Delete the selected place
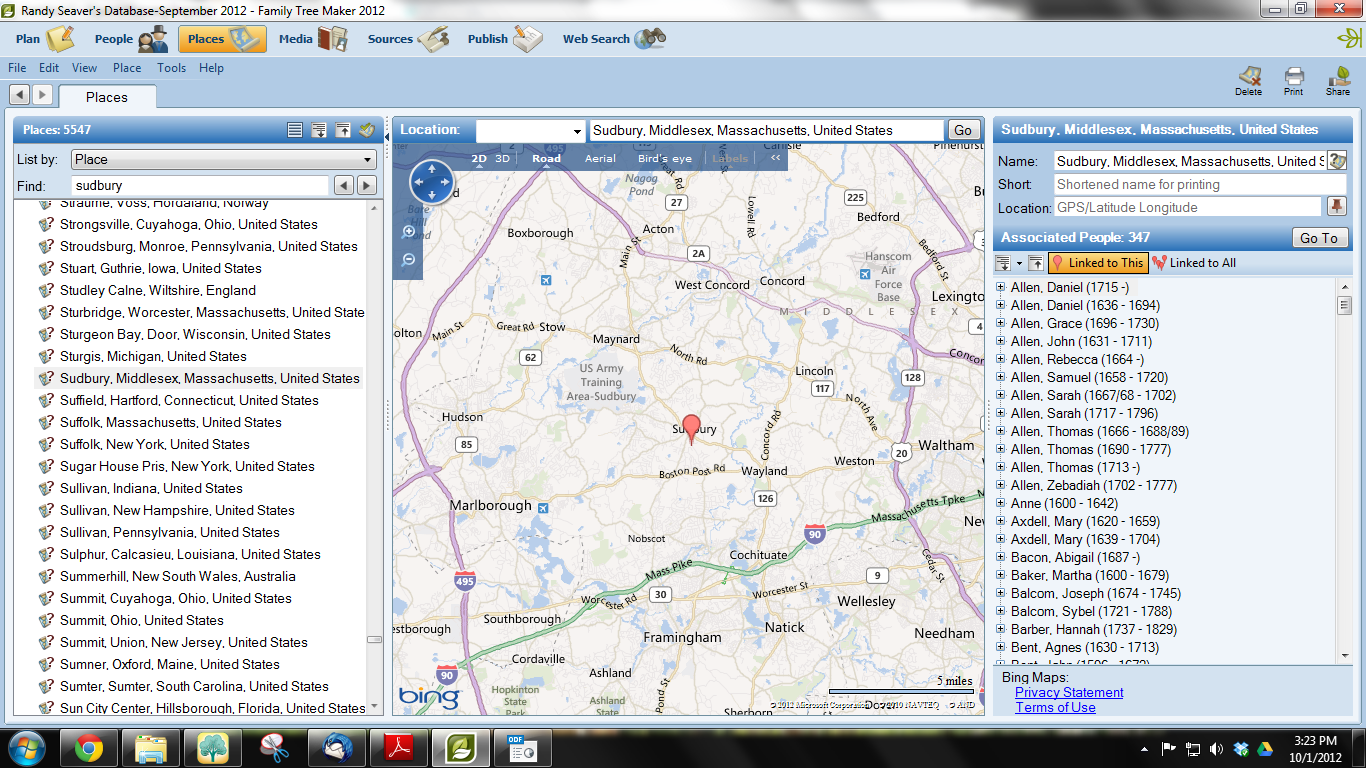The height and width of the screenshot is (768, 1366). click(x=1251, y=80)
